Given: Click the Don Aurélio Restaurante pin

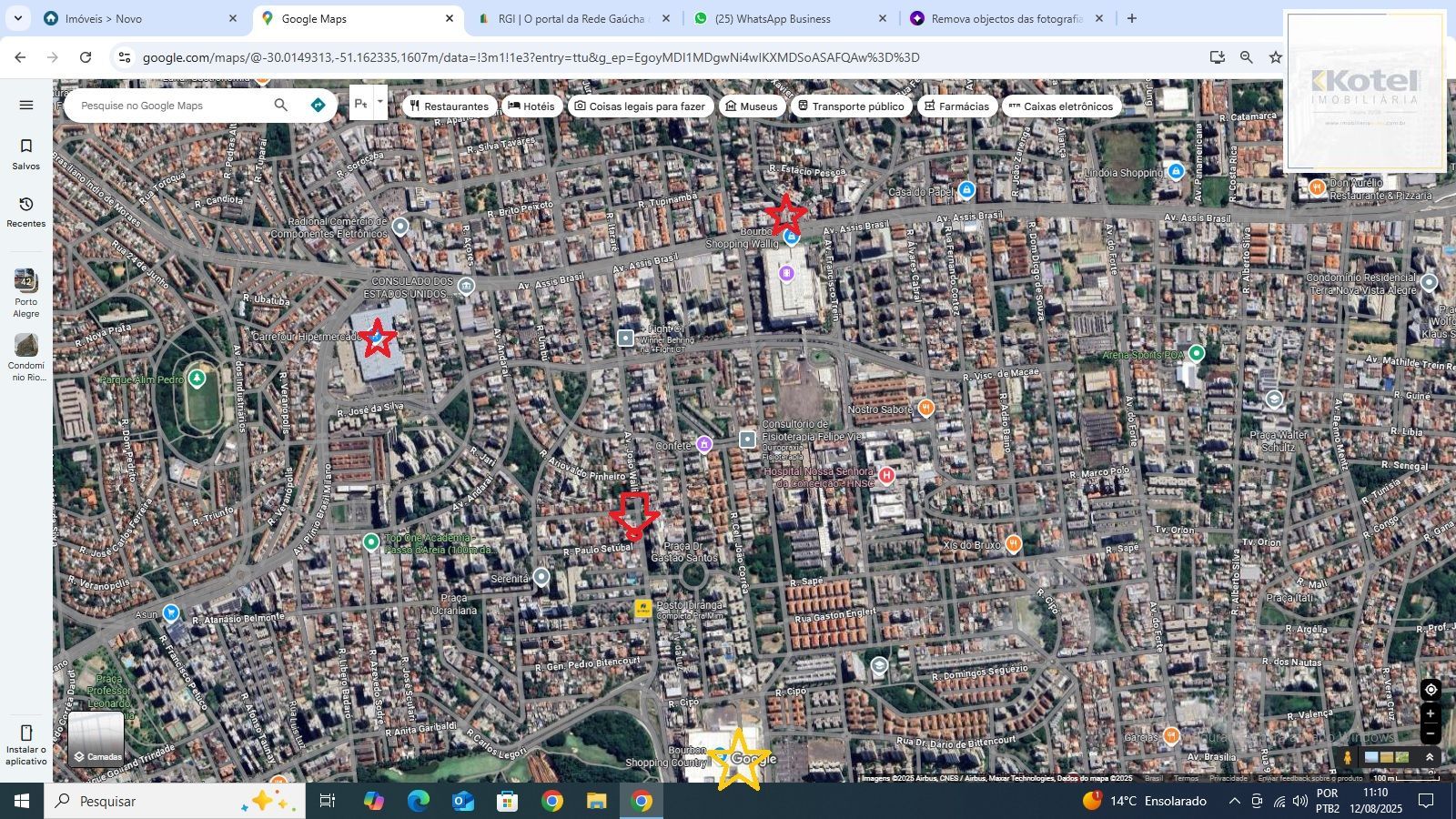Looking at the screenshot, I should [x=1317, y=187].
